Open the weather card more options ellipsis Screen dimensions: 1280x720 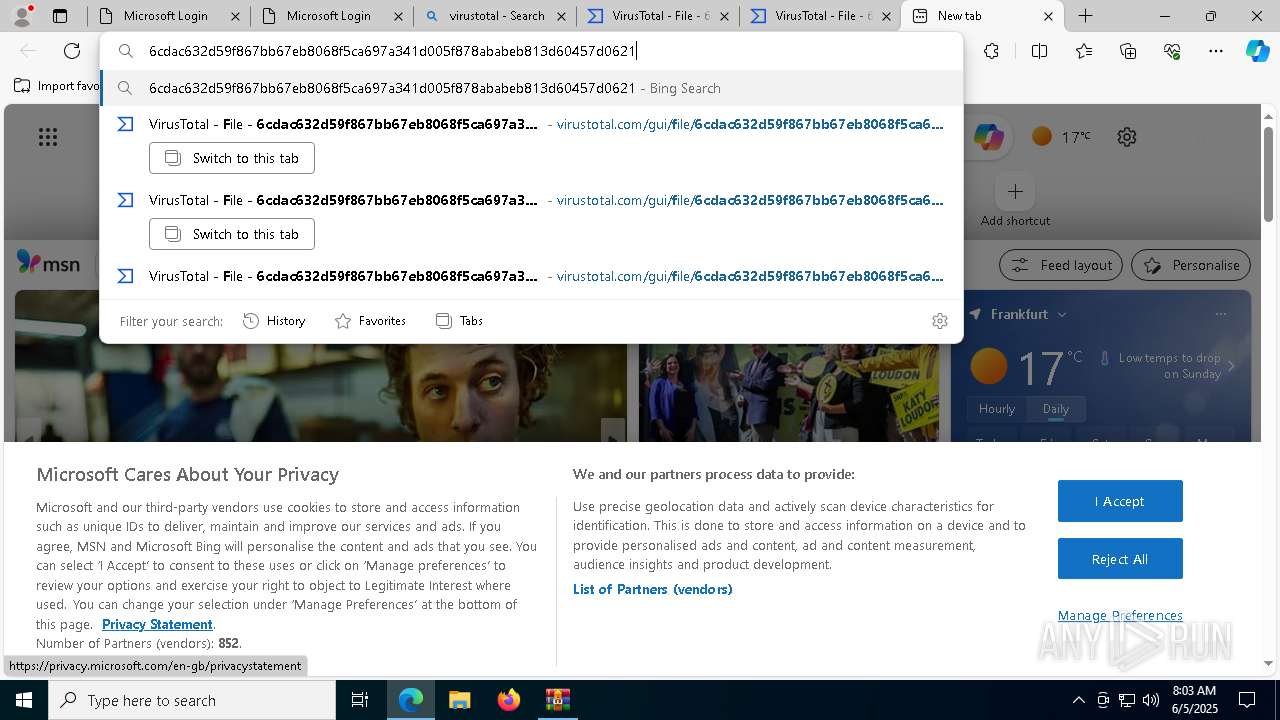tap(1221, 314)
